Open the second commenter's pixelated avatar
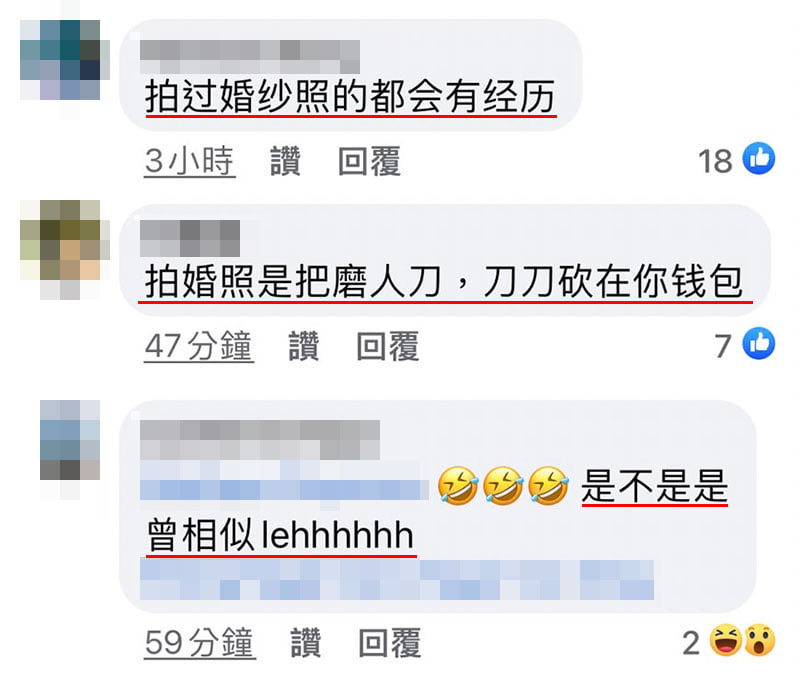Viewport: 800px width, 674px height. coord(65,249)
